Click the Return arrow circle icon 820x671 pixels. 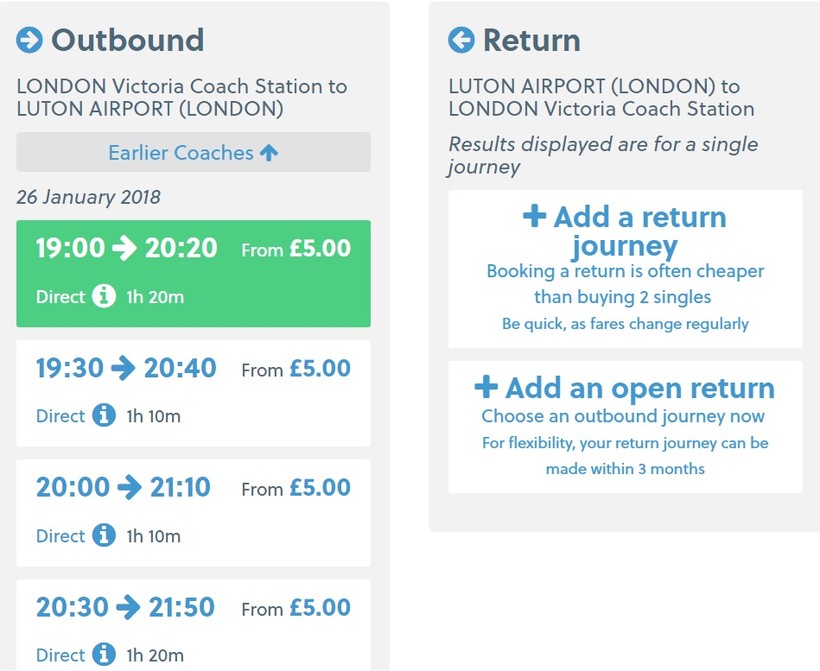tap(461, 40)
